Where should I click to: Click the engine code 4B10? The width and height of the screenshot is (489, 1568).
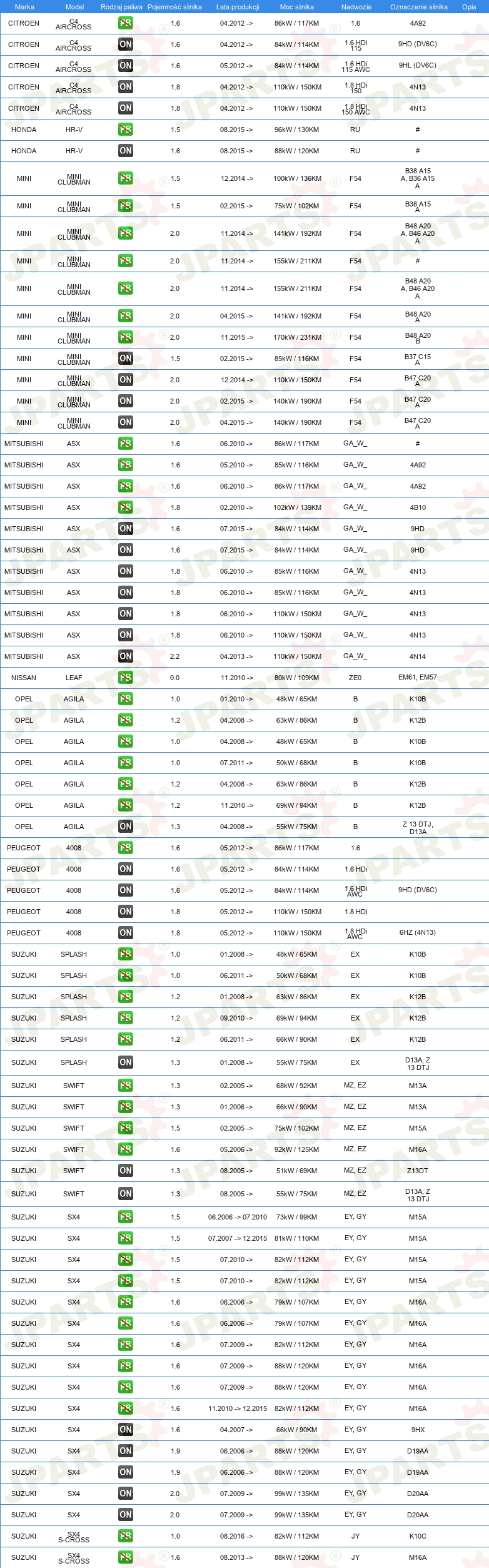pos(418,507)
